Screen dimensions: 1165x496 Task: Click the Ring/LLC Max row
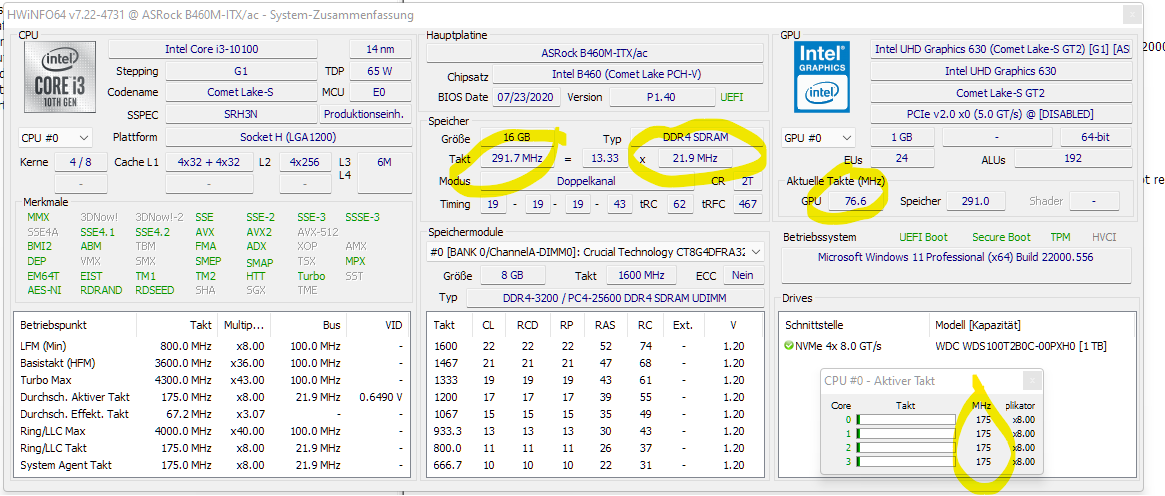pos(212,431)
